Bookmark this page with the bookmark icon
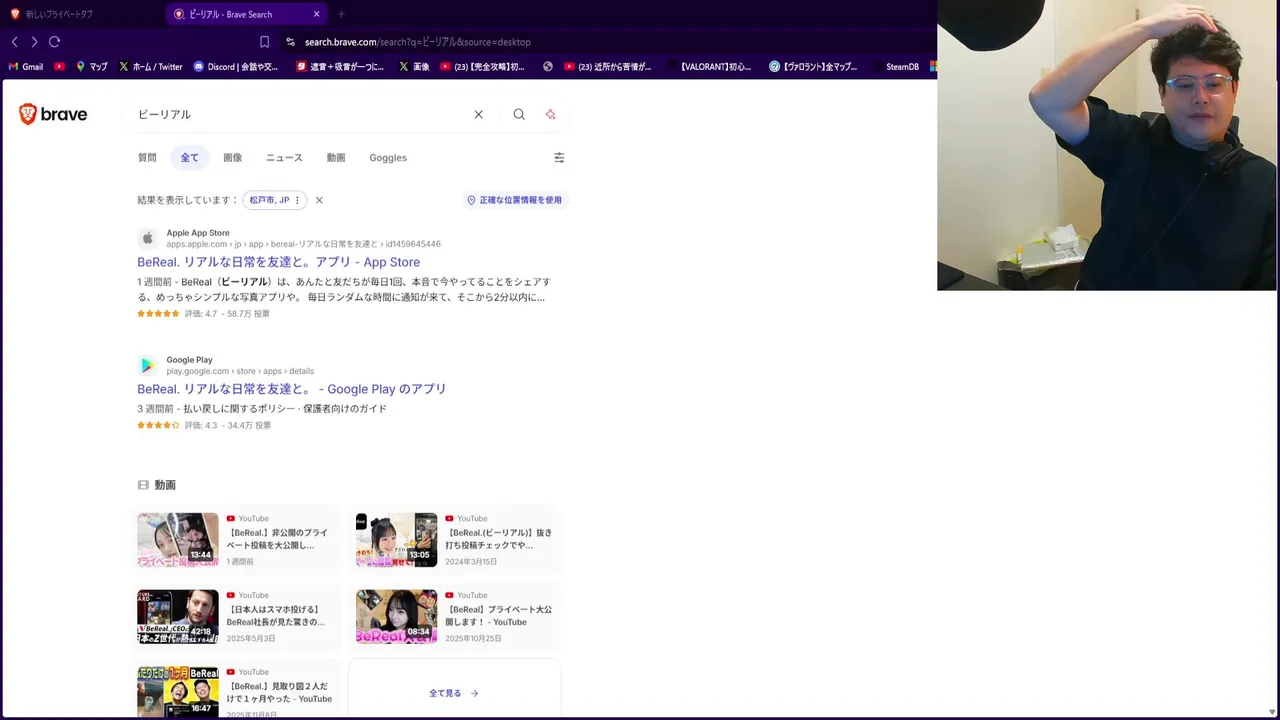The width and height of the screenshot is (1280, 720). pyautogui.click(x=264, y=42)
